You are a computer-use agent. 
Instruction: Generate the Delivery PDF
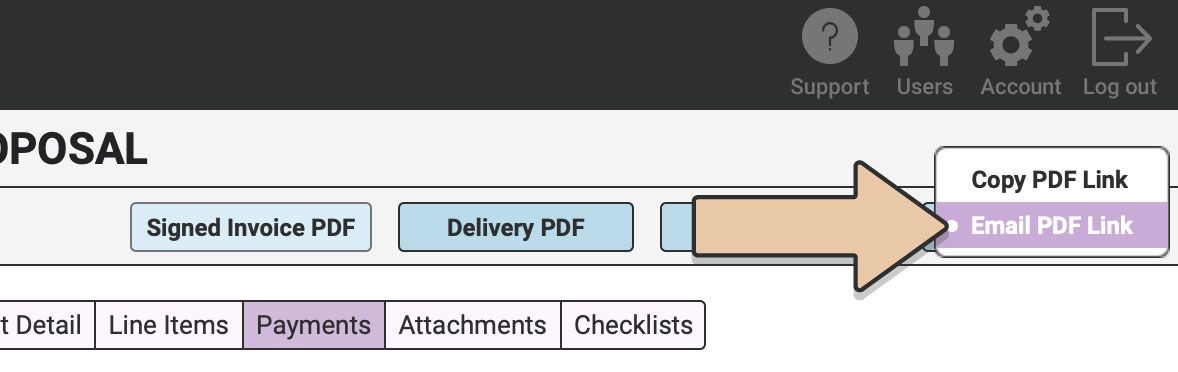(515, 227)
